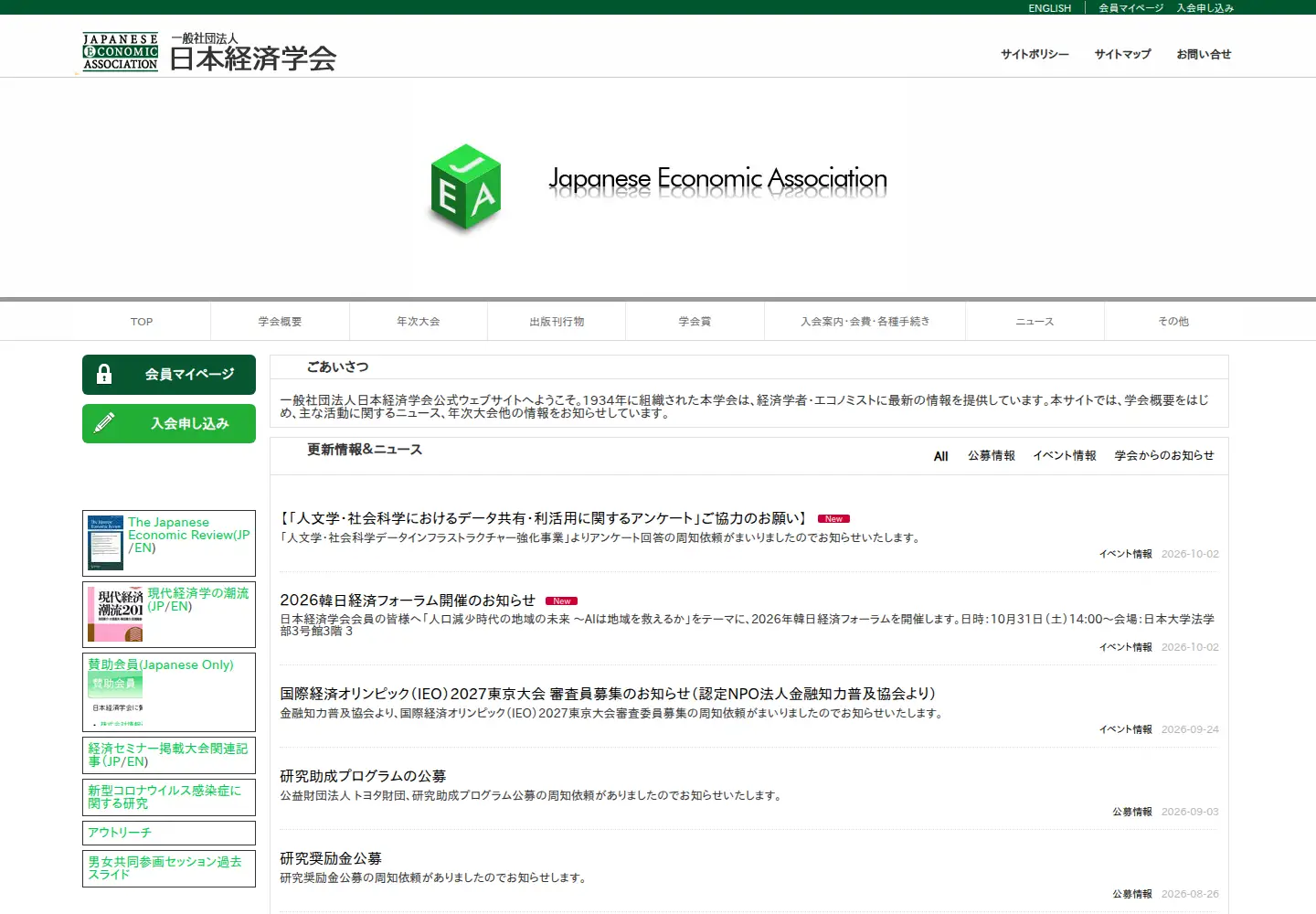The height and width of the screenshot is (914, 1316).
Task: Click the green JEA cube logo
Action: (466, 187)
